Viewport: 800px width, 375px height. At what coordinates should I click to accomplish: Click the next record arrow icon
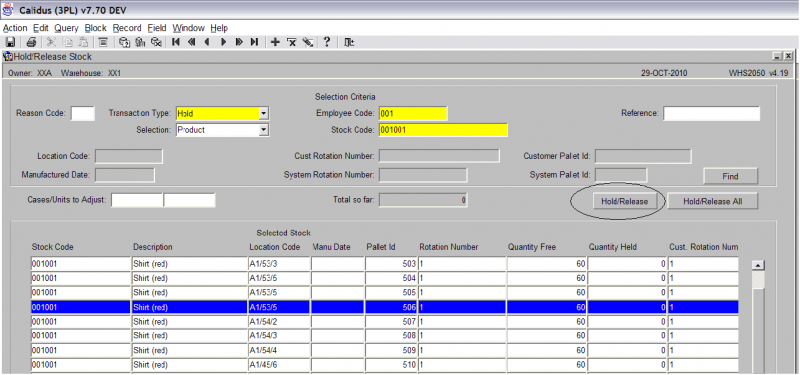coord(223,42)
